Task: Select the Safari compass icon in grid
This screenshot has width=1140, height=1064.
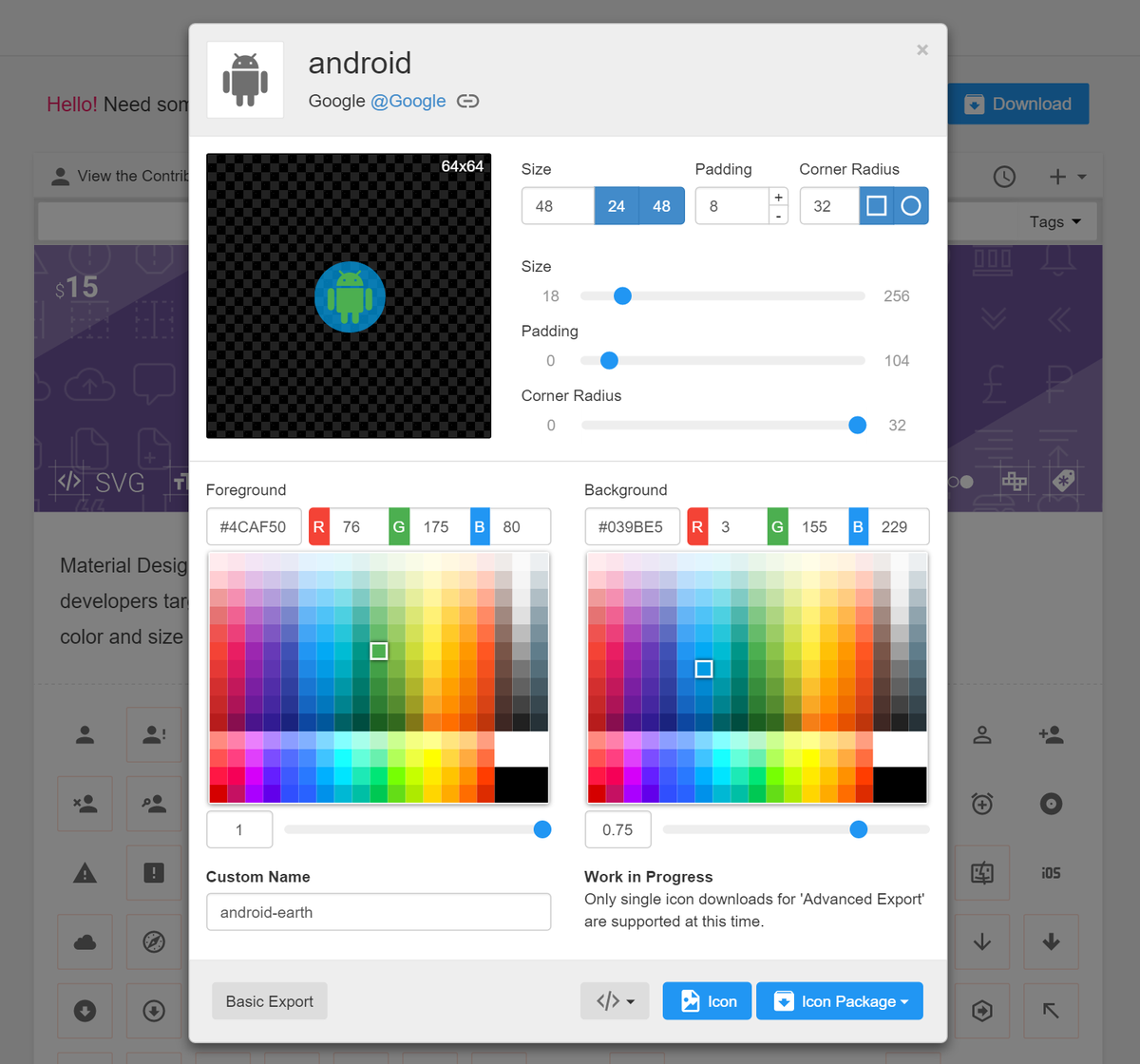Action: (x=154, y=942)
